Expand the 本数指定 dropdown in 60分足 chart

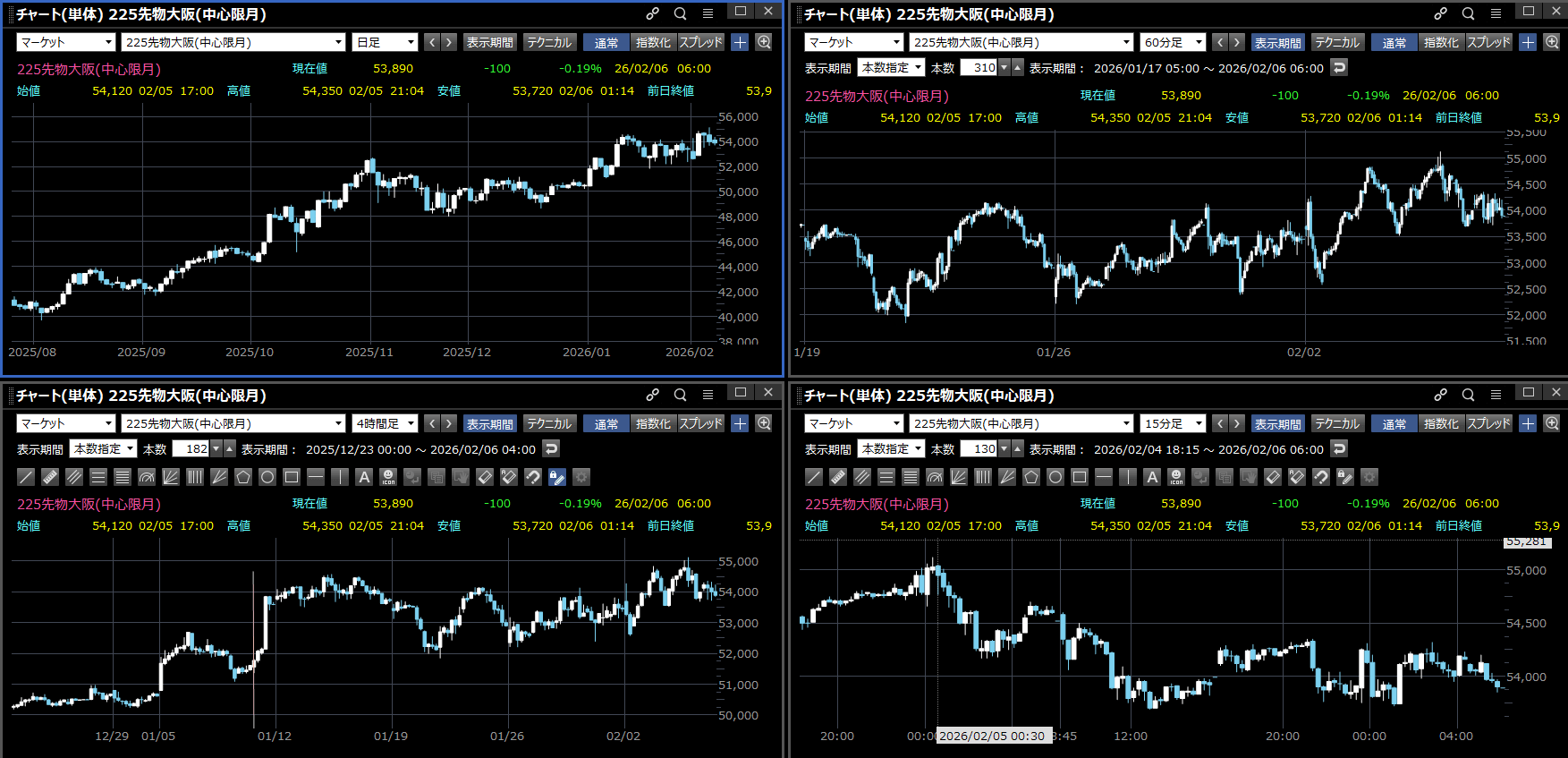(x=892, y=67)
